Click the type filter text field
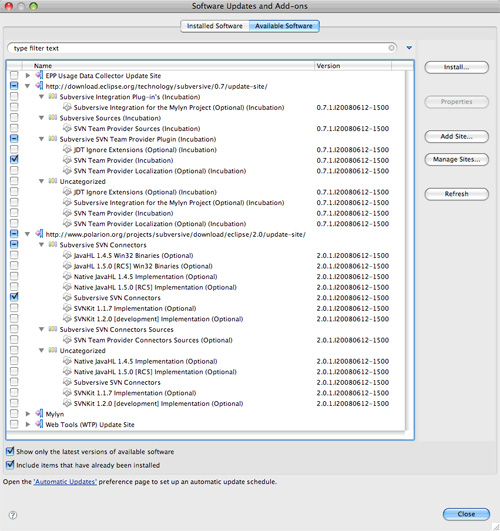500x531 pixels. (x=202, y=48)
